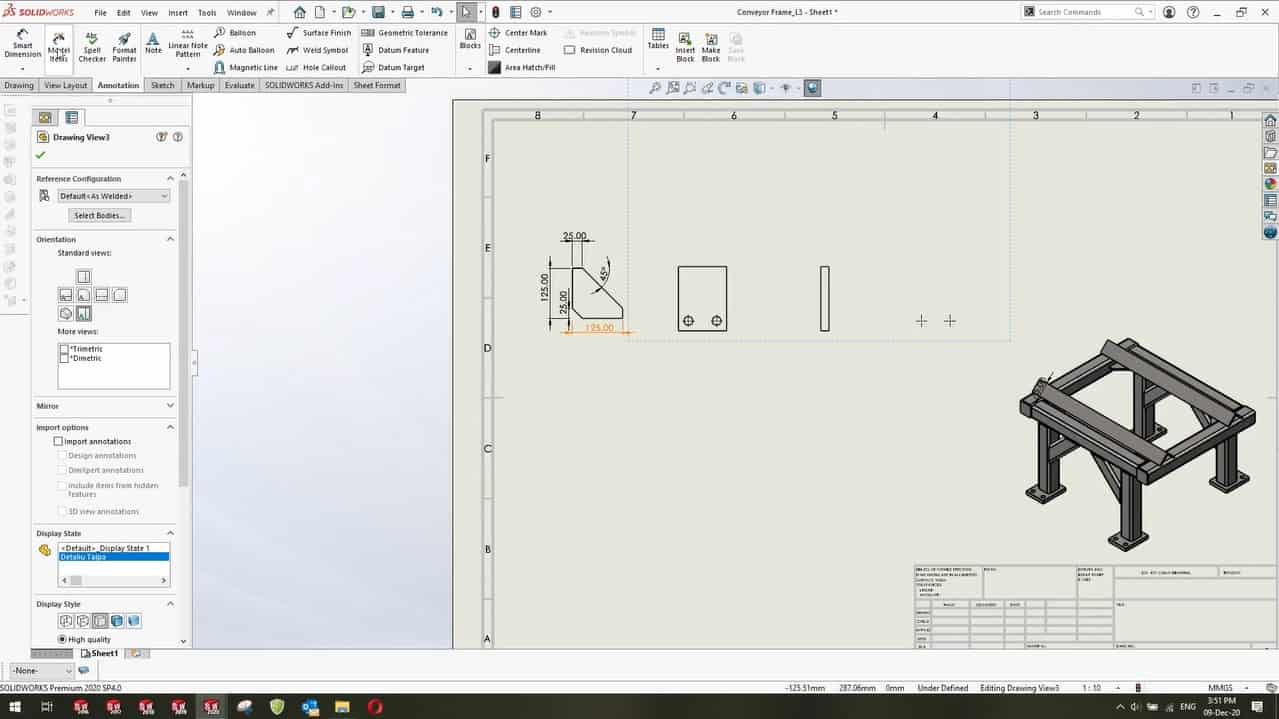Select the Smart Dimension tool

coord(22,45)
